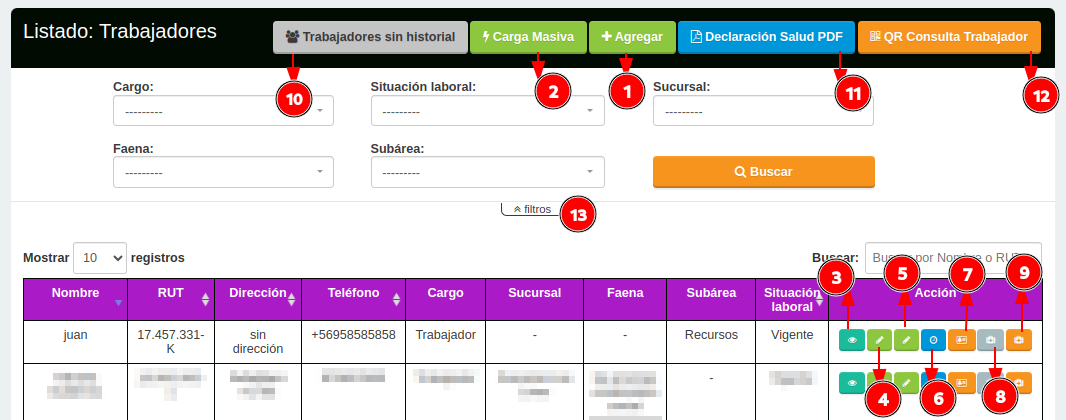
Task: Sort table by Dirección column arrows
Action: tap(292, 298)
